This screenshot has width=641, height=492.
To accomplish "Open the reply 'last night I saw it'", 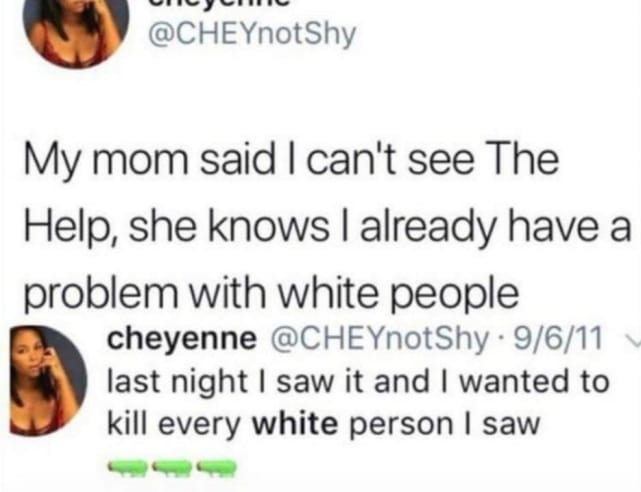I will 358,402.
